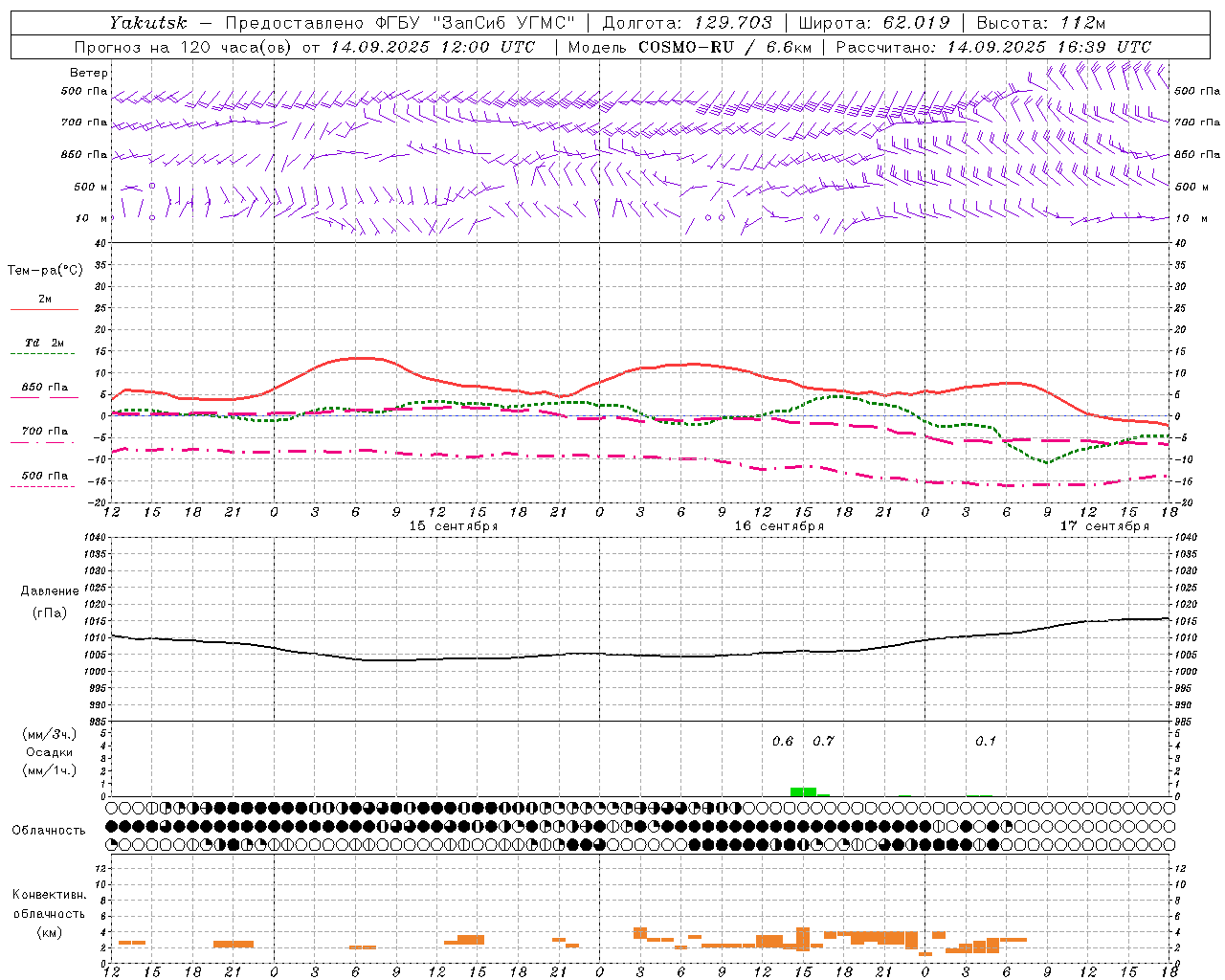Select the 'Предоставлено ФГБУ "ЗапСиб УГМС"' provider text
The width and height of the screenshot is (1225, 980).
[400, 23]
